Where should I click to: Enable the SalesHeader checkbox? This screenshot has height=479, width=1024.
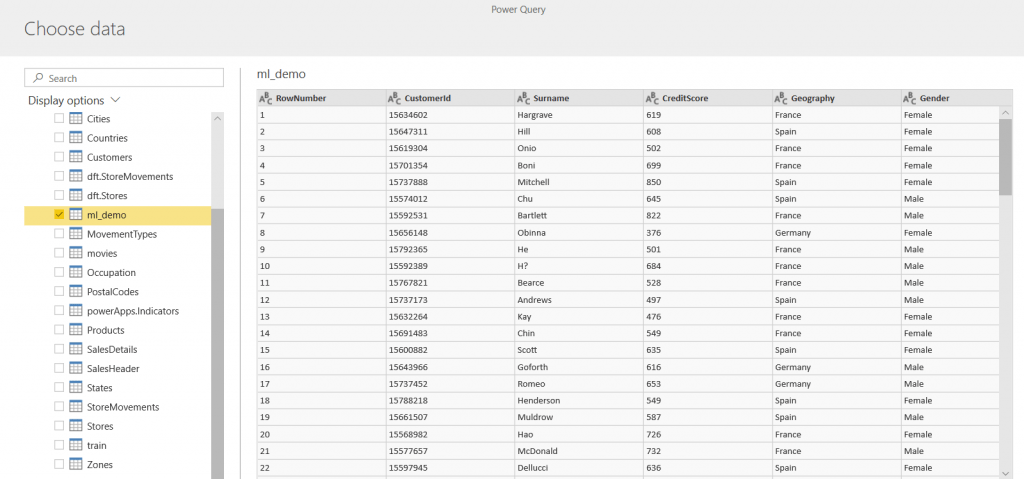point(59,368)
